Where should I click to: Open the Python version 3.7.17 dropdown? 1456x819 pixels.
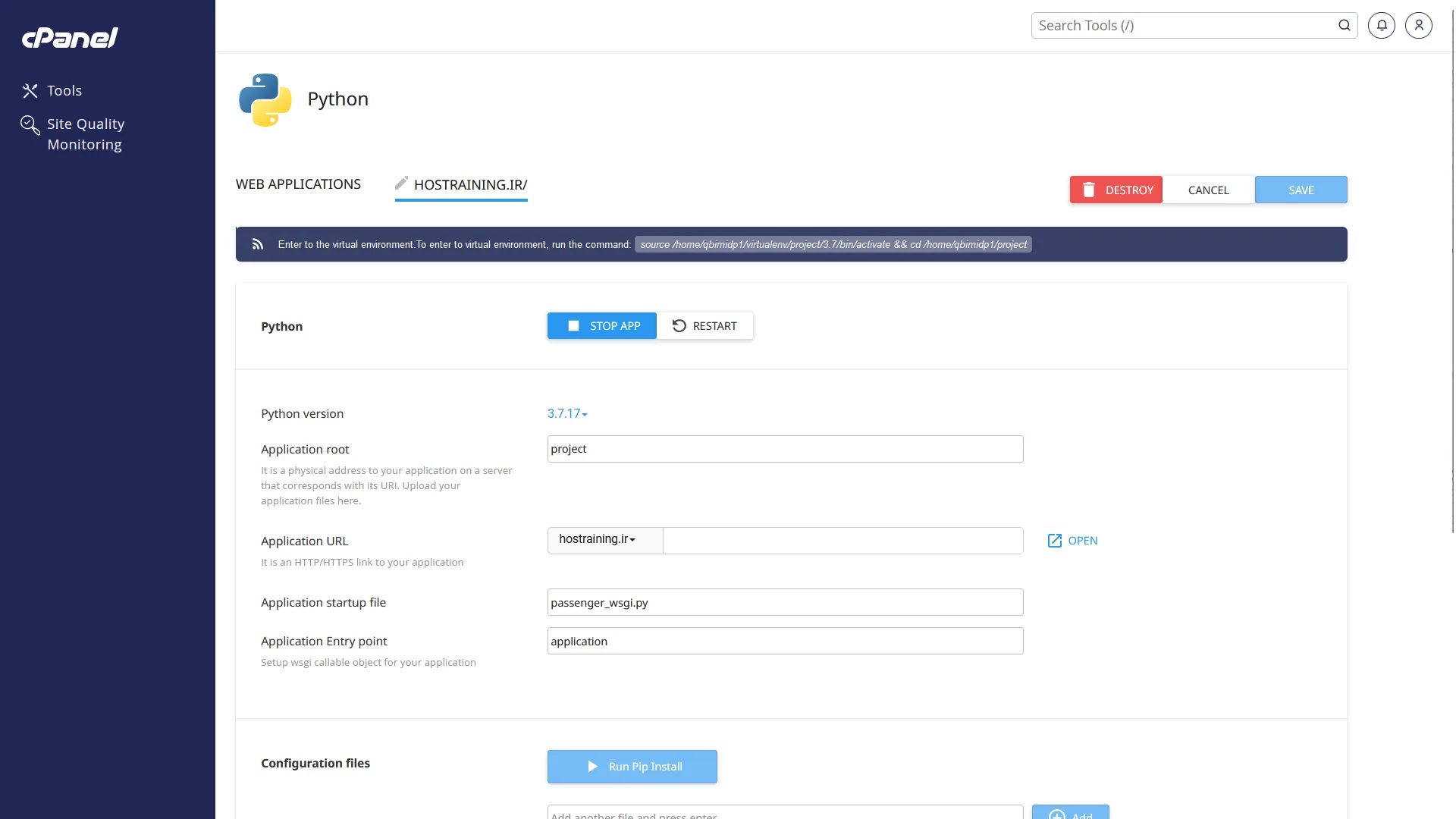(567, 413)
